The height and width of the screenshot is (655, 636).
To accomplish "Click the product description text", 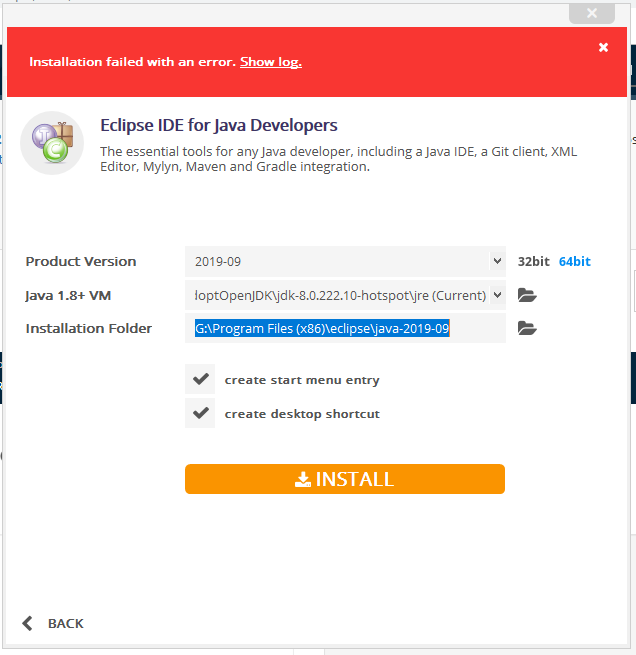I will pos(338,159).
